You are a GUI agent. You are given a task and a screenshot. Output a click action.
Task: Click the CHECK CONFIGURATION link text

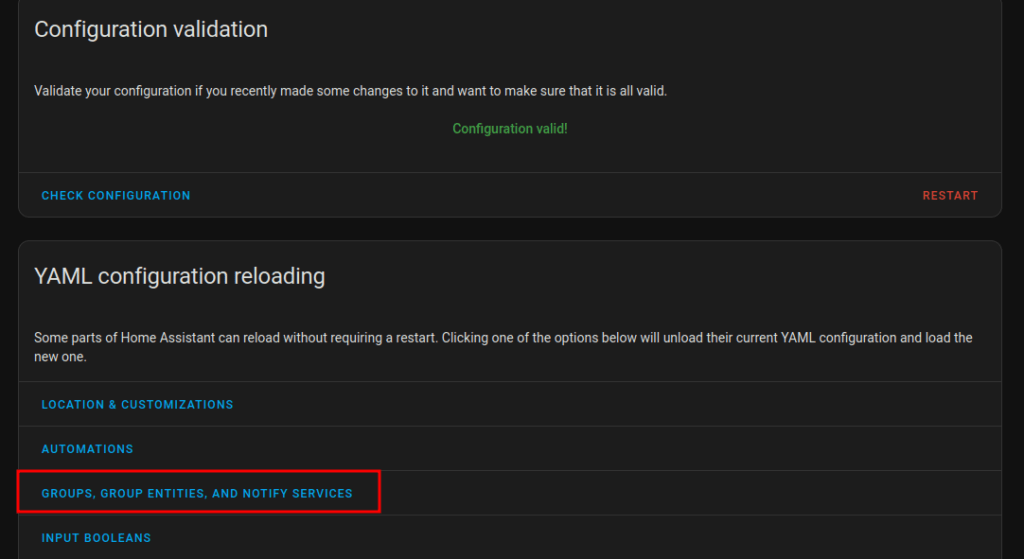(x=116, y=195)
